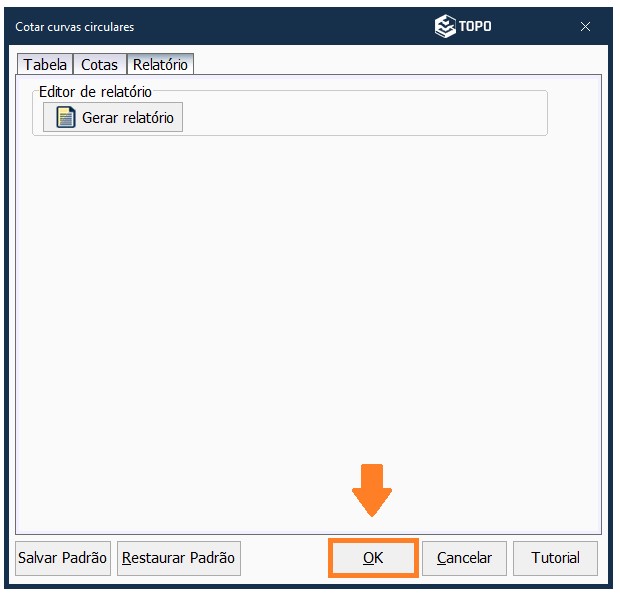Click the 'Editor de relatório' group label
This screenshot has height=596, width=620.
[x=95, y=92]
